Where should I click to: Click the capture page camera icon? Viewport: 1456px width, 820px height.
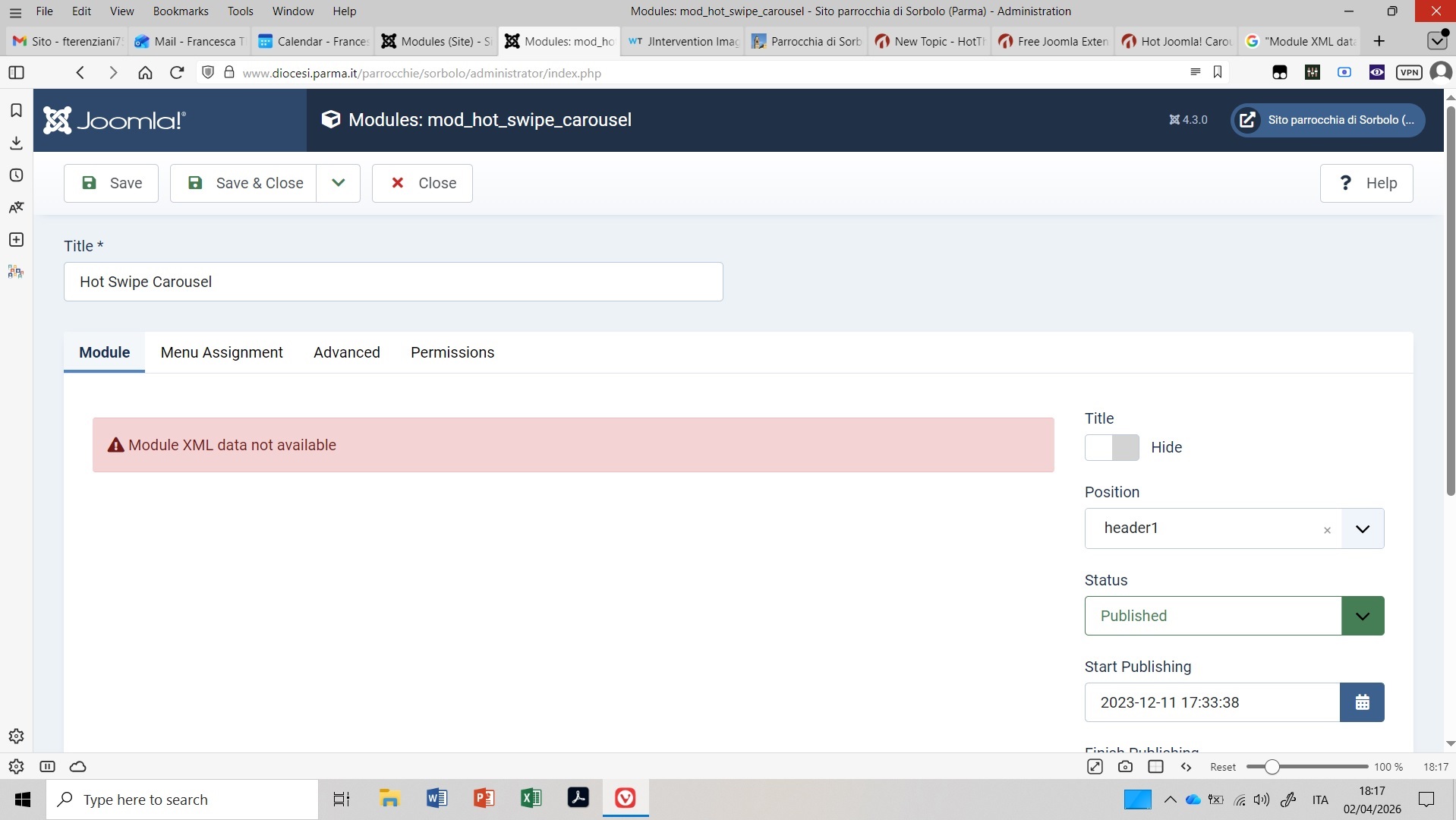pos(1125,767)
